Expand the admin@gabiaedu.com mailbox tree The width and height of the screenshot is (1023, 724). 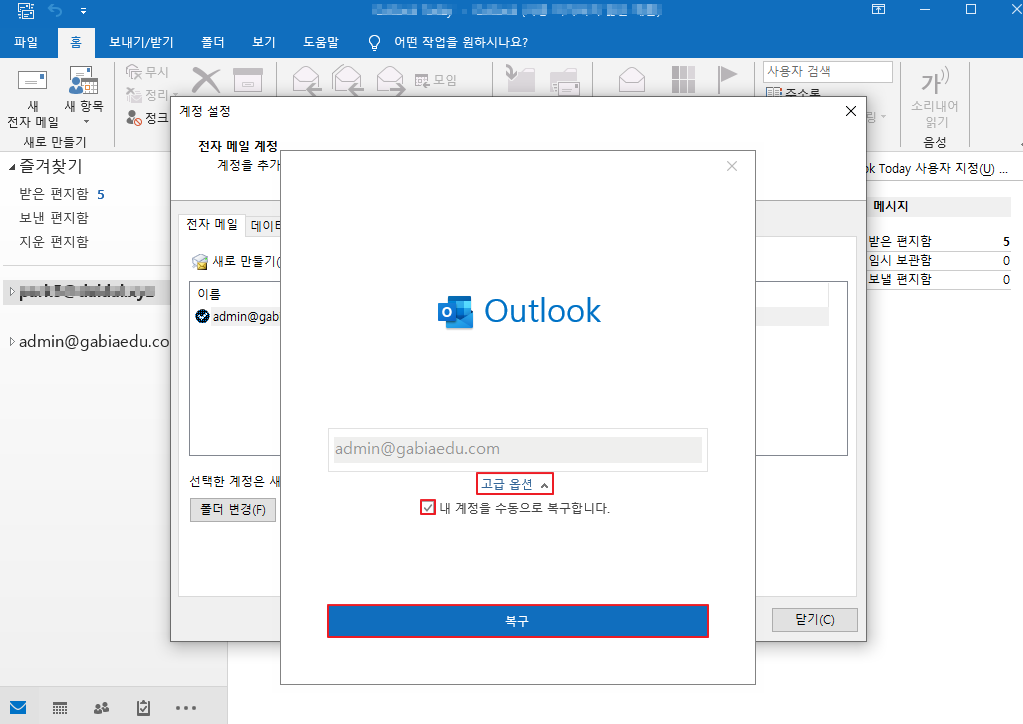pos(12,341)
